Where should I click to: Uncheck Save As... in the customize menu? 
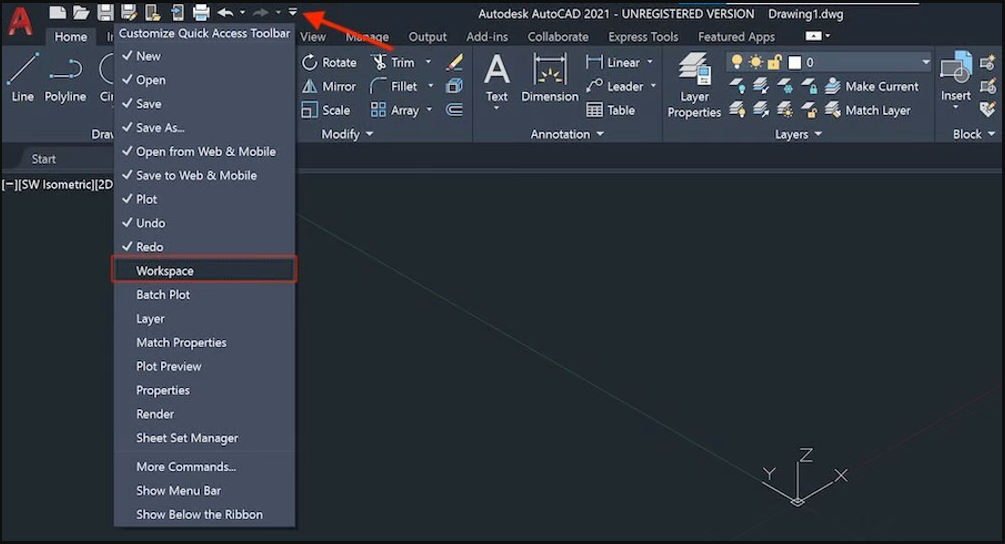pyautogui.click(x=204, y=128)
